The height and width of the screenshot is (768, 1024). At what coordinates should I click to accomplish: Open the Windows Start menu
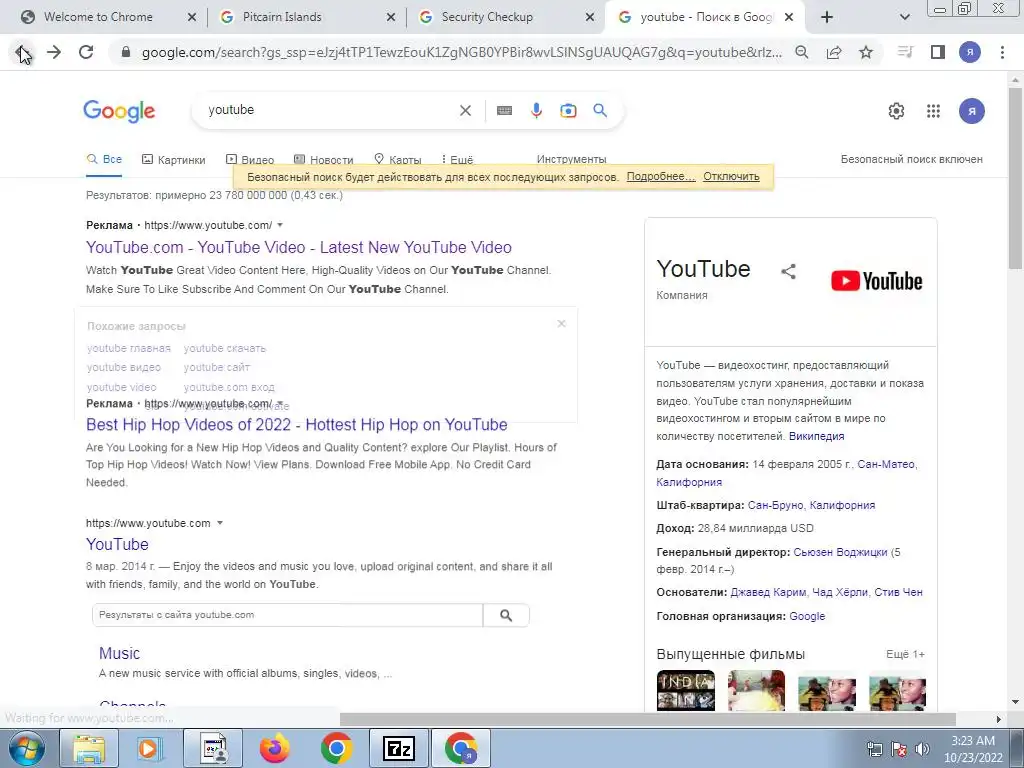(x=26, y=748)
